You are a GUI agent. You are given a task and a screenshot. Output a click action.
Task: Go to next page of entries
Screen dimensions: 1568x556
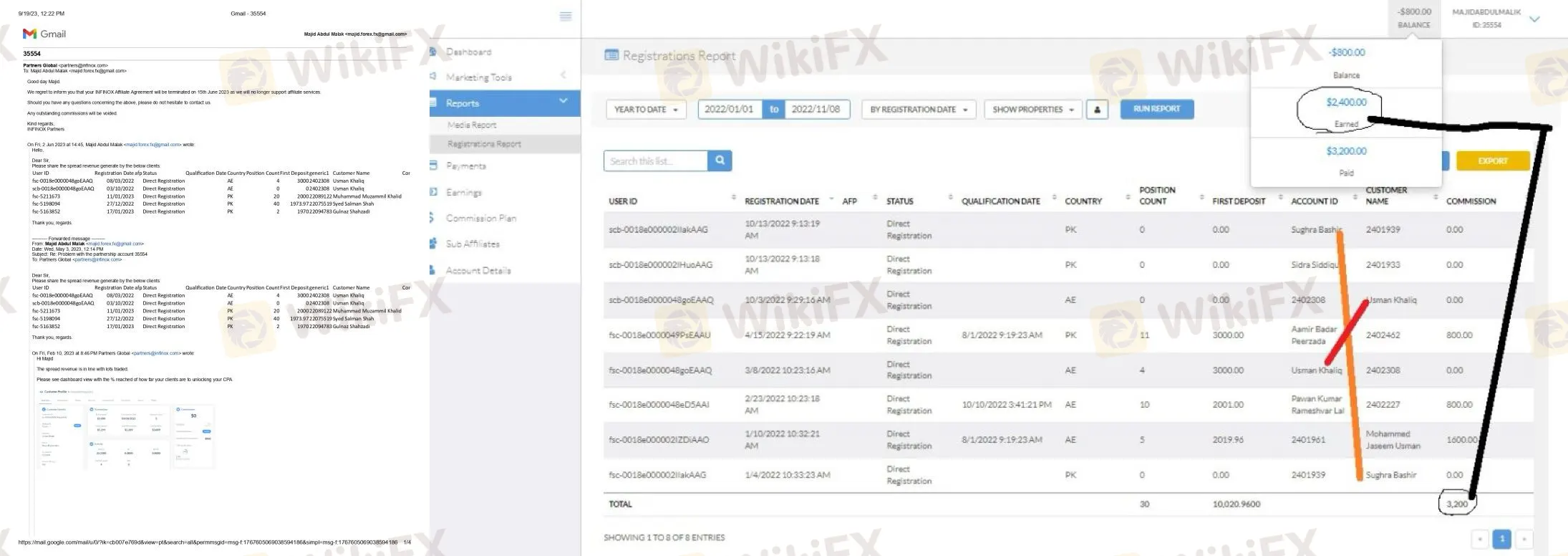point(1524,538)
